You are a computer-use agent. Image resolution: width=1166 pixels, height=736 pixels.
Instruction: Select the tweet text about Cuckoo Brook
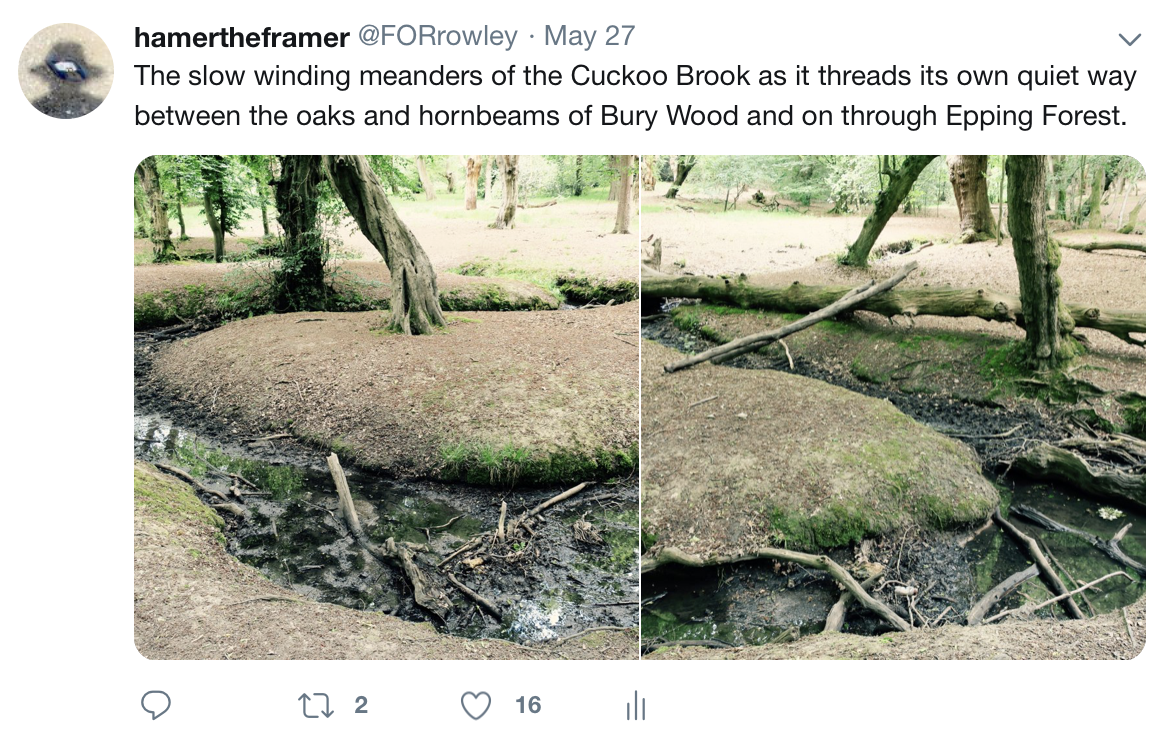635,96
